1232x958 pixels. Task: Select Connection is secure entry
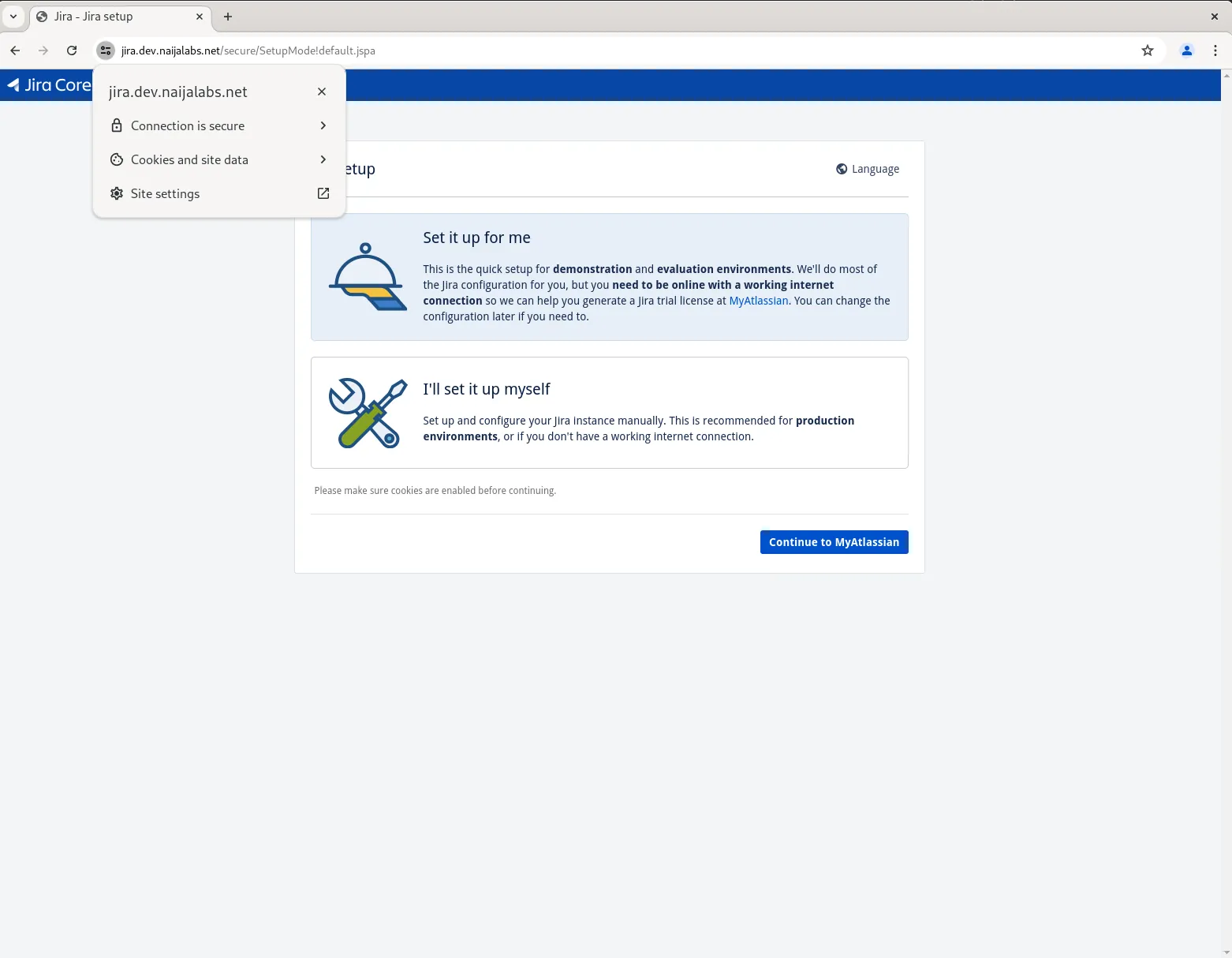219,125
